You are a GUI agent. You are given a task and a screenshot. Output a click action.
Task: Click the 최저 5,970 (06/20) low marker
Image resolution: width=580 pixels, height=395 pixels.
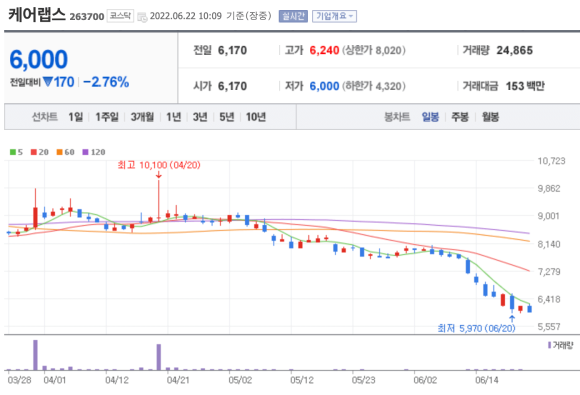[x=476, y=328]
